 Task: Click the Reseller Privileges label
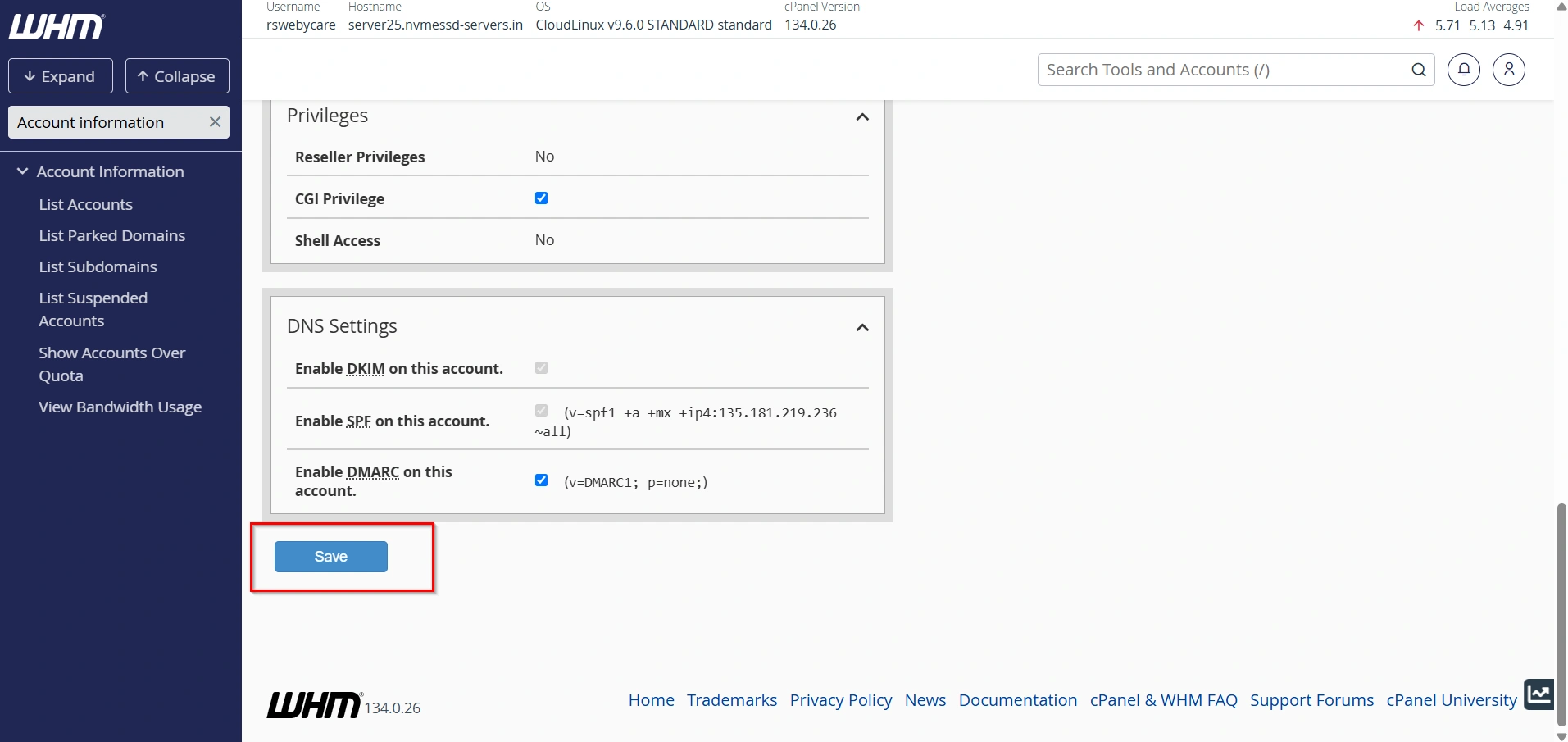click(x=360, y=157)
